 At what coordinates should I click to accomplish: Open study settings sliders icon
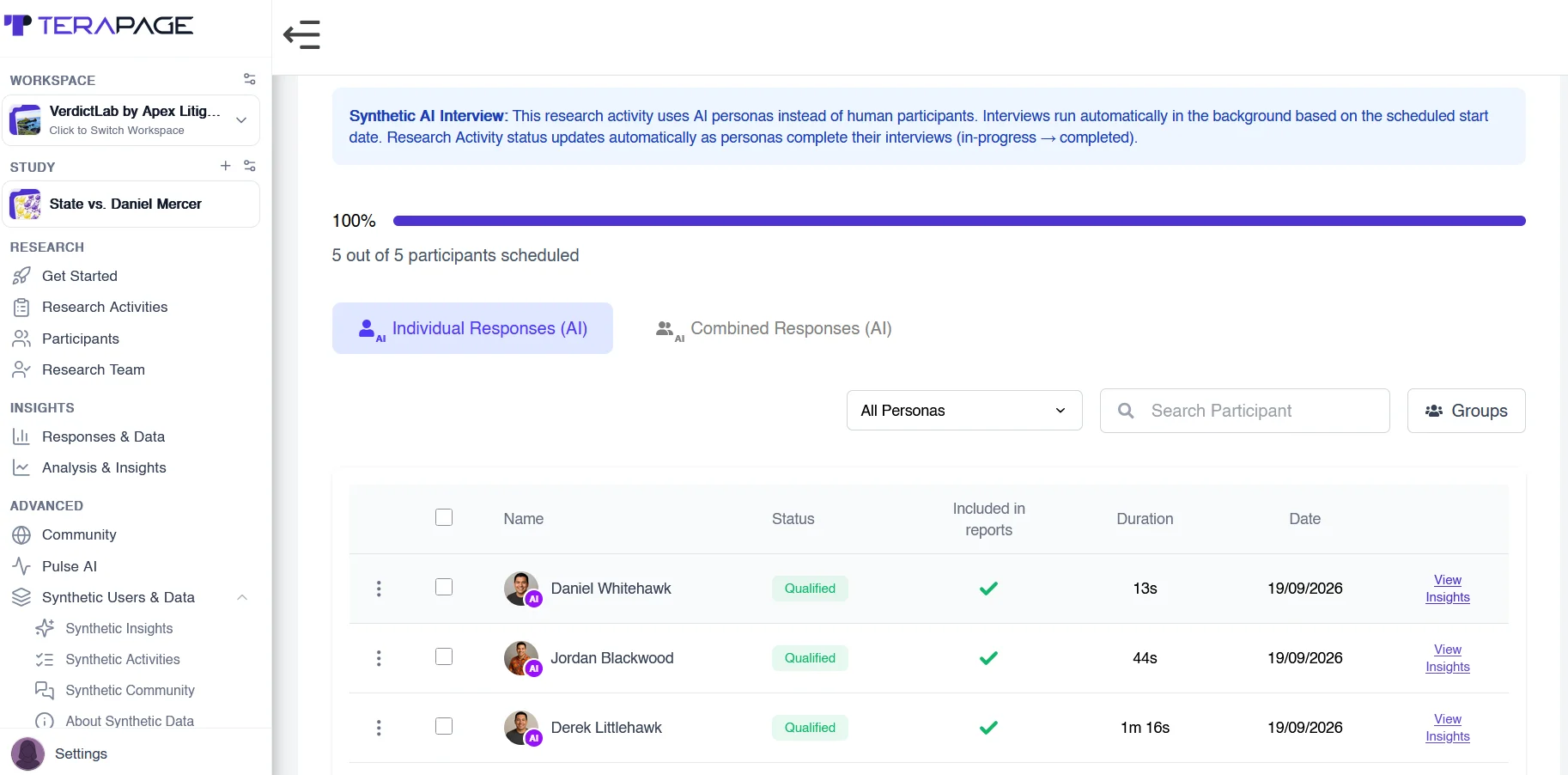click(250, 166)
